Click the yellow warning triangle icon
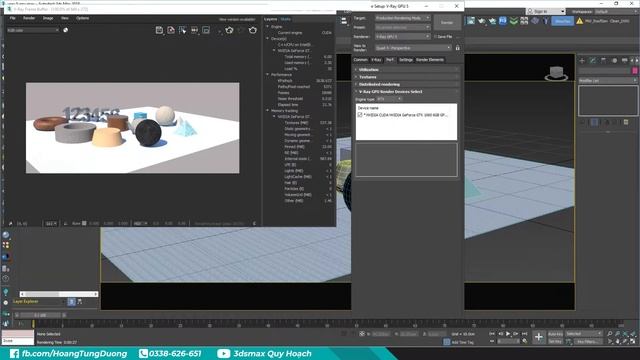Image resolution: width=640 pixels, height=360 pixels. (x=580, y=20)
